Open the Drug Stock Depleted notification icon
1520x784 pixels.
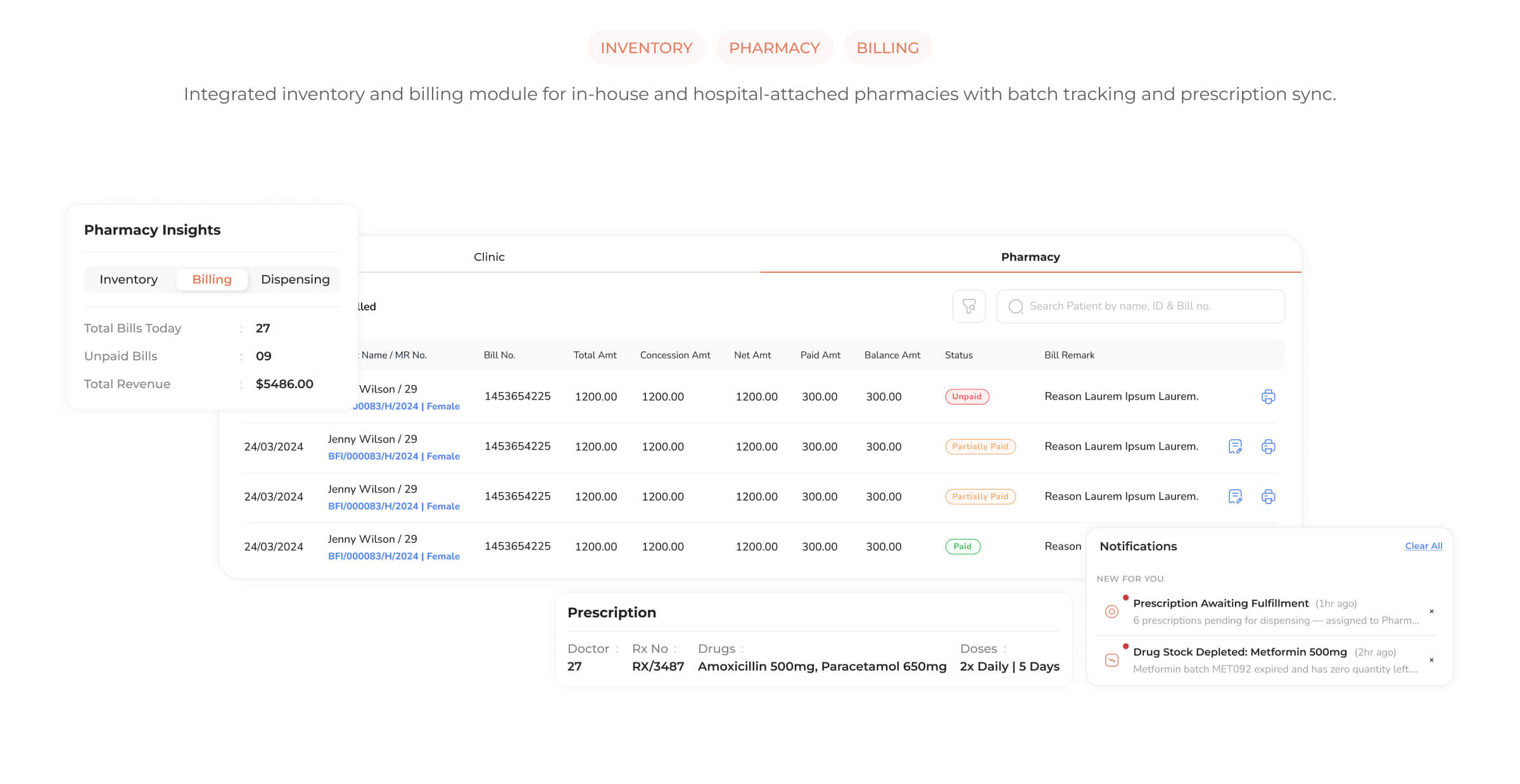[1111, 660]
